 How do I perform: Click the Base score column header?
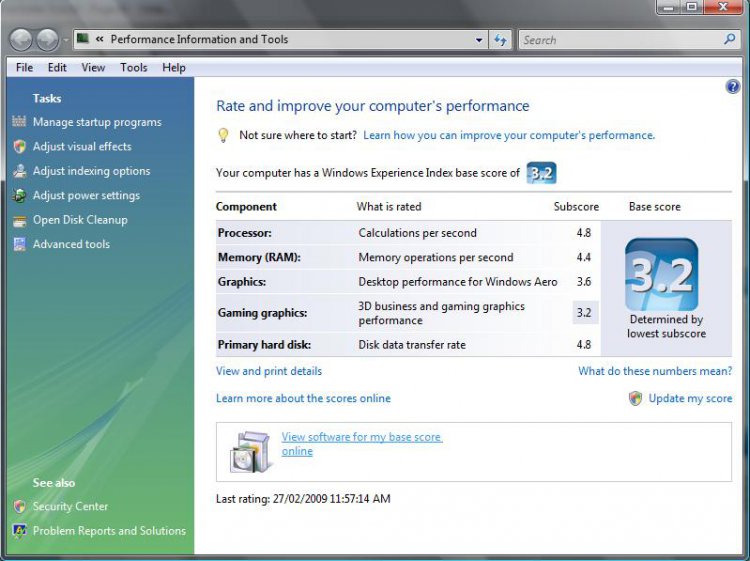[x=654, y=207]
